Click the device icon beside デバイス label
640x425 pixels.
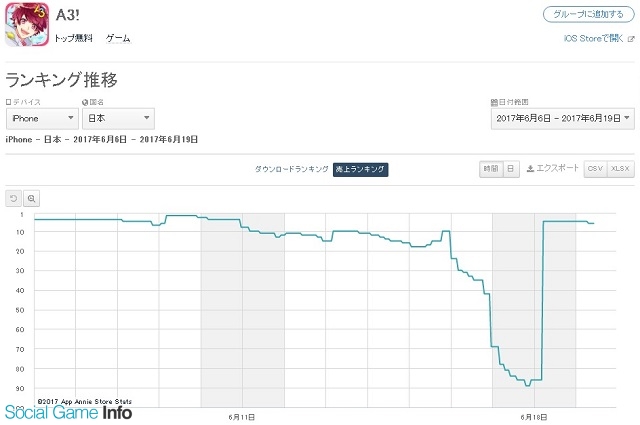(9, 102)
